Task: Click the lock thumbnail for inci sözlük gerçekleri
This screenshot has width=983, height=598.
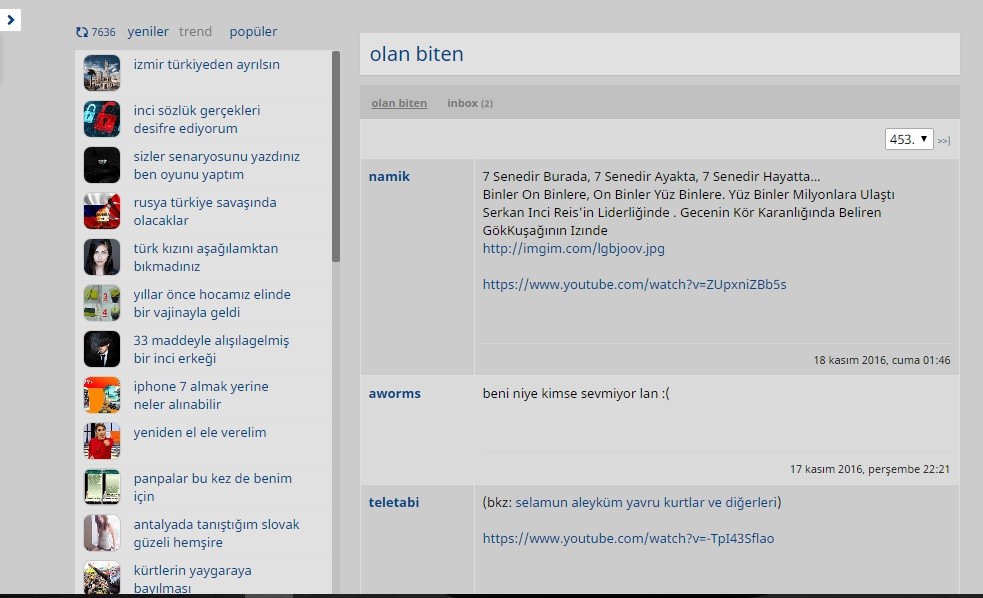Action: click(x=102, y=119)
